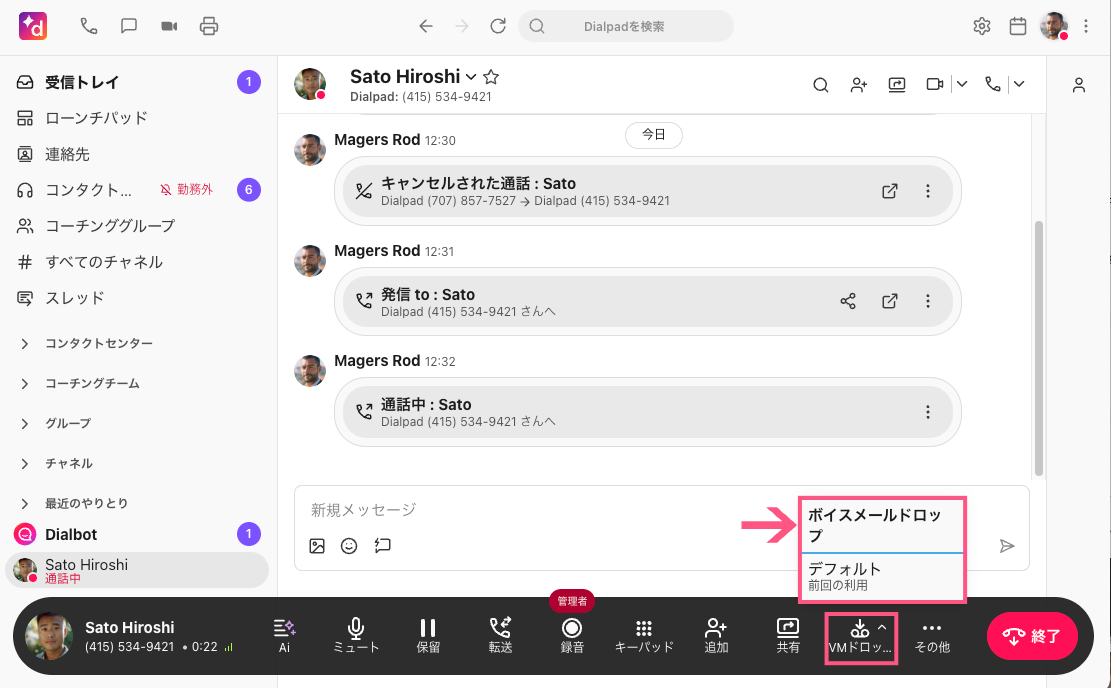
Task: Select デフォルト voicemail drop option
Action: click(x=882, y=576)
